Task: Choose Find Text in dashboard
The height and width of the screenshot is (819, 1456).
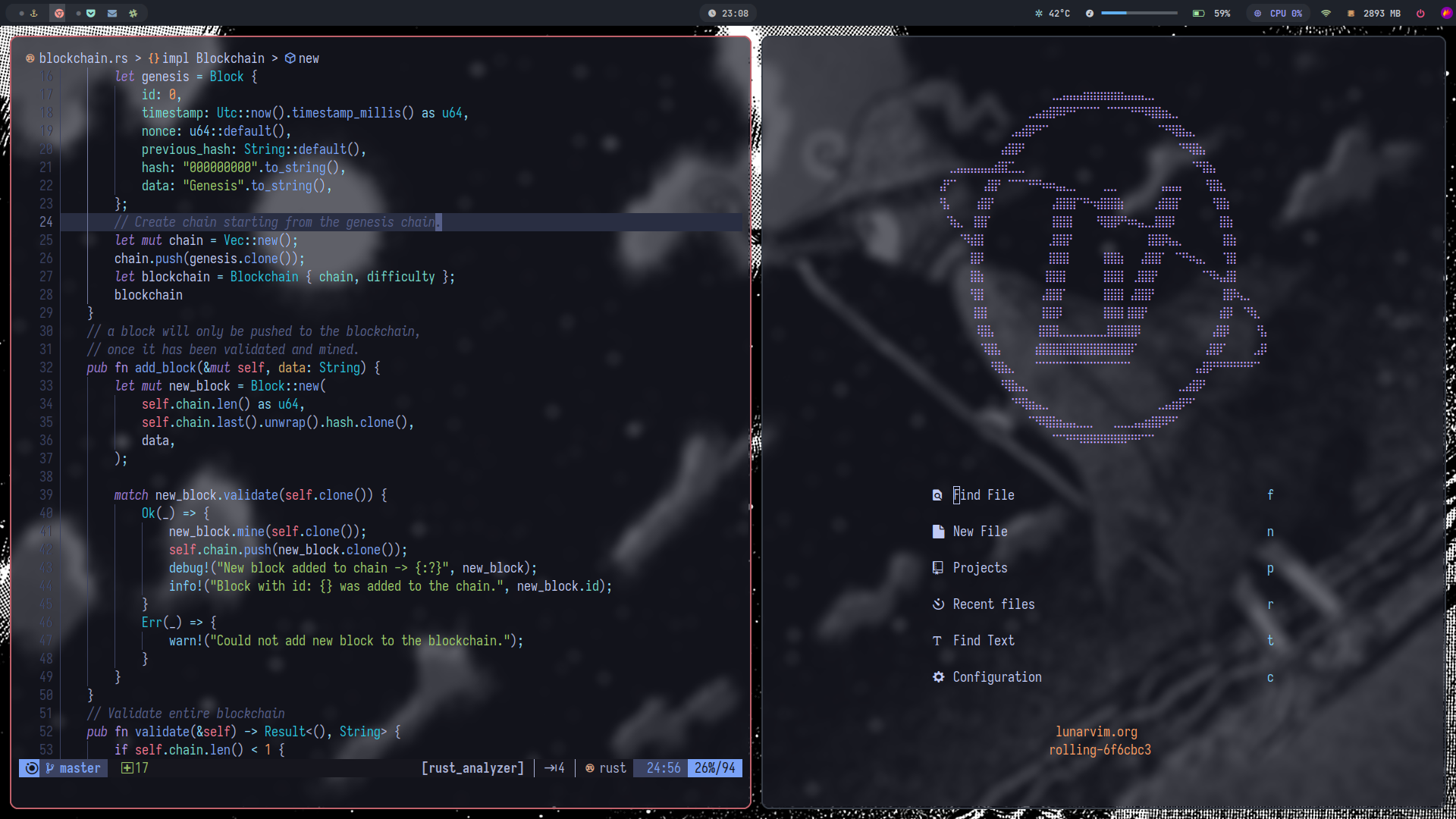Action: (x=984, y=641)
